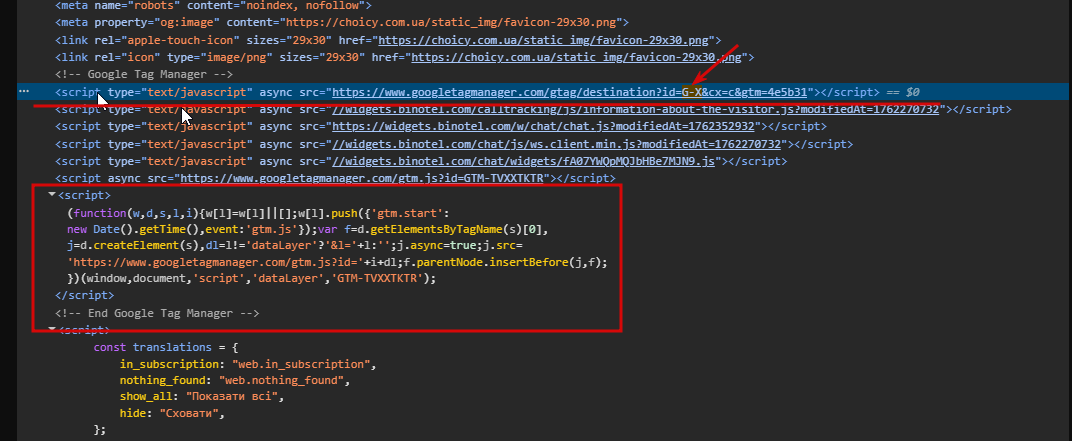Click the closing </script> tag of GTM snippet
The width and height of the screenshot is (1072, 441).
click(85, 296)
